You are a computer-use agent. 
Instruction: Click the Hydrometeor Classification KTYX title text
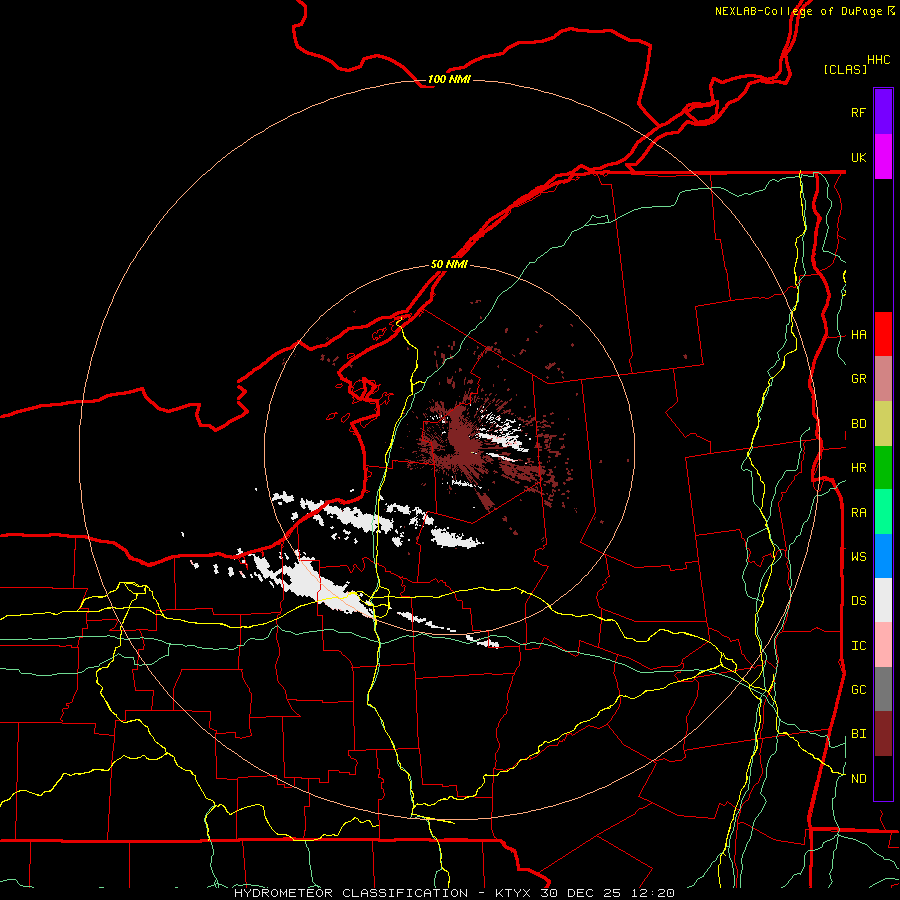click(x=453, y=893)
